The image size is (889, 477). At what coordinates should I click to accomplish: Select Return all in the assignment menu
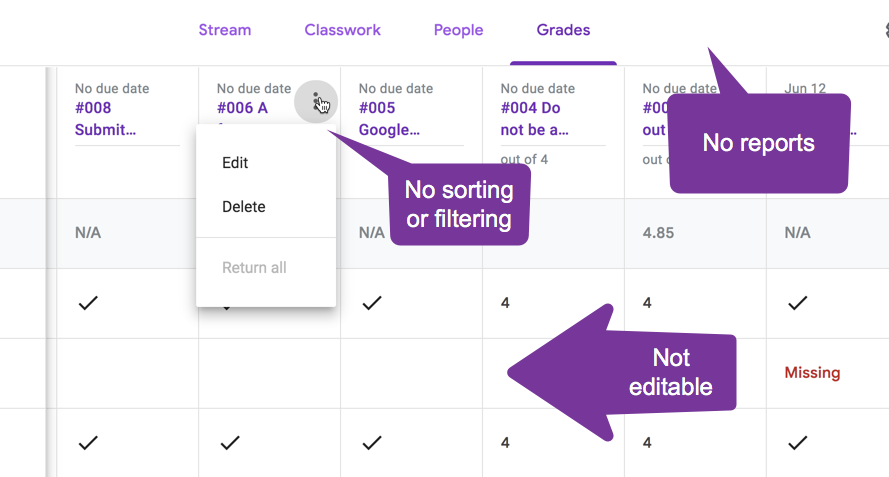point(254,268)
